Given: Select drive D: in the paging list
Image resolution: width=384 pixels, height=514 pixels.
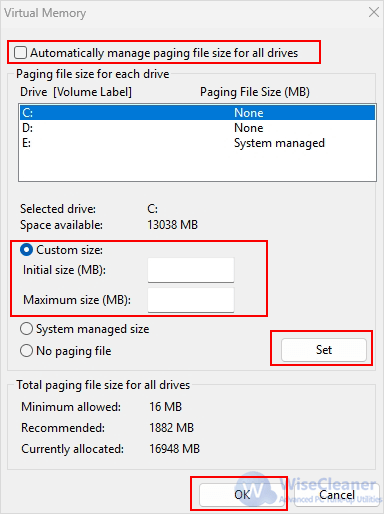Looking at the screenshot, I should coord(197,128).
